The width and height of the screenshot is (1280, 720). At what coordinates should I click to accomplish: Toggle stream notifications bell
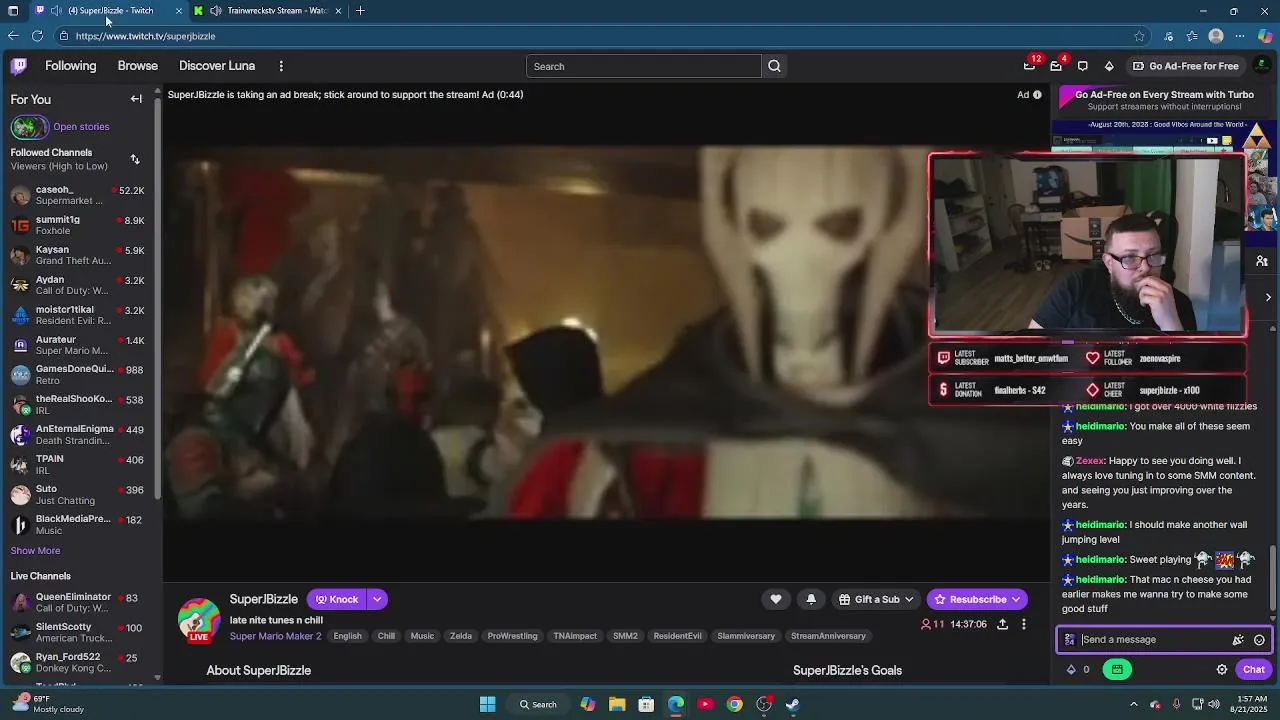tap(811, 599)
